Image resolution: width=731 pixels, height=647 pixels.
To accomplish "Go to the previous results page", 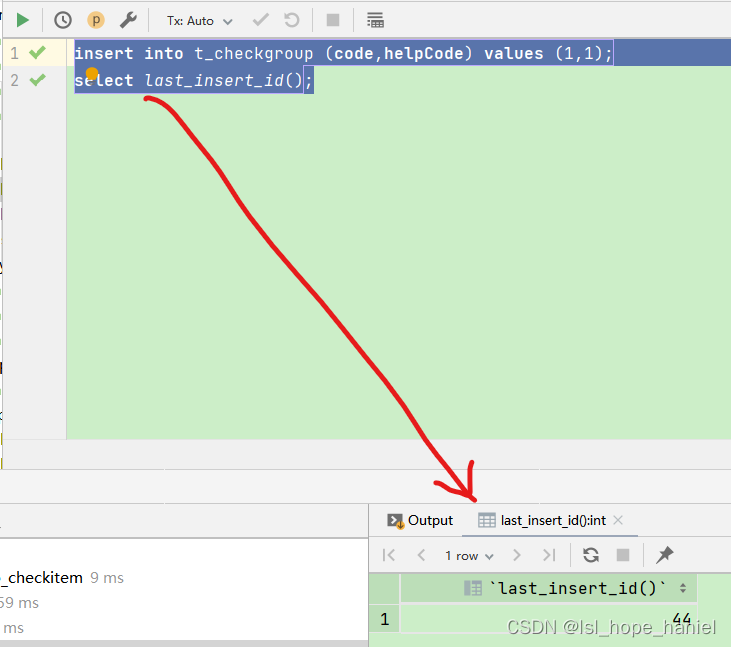I will (x=421, y=555).
